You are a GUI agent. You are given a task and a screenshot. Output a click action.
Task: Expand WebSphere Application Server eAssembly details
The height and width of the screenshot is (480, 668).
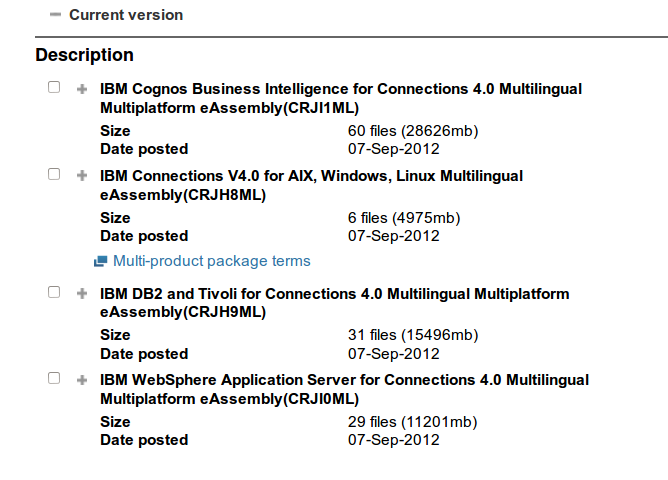click(82, 380)
